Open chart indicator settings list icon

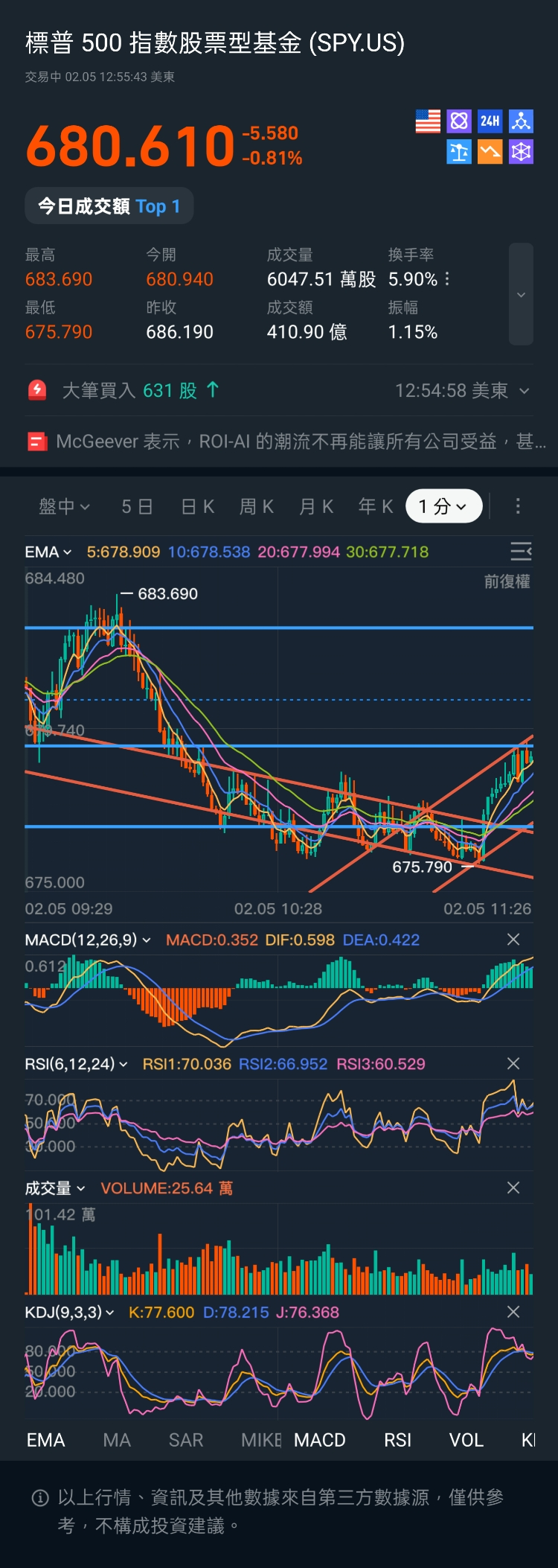[521, 552]
